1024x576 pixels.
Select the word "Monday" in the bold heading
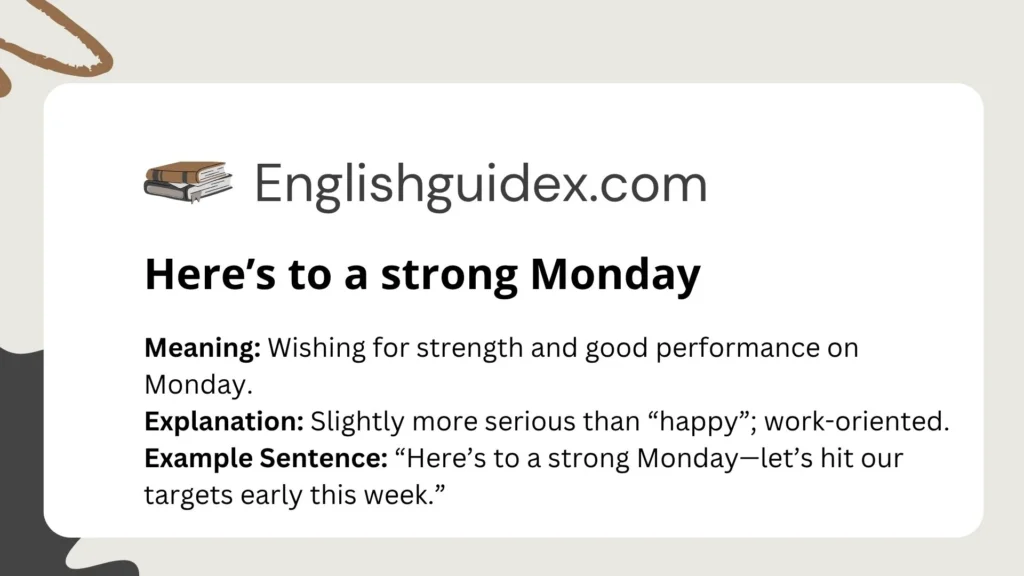(x=614, y=275)
